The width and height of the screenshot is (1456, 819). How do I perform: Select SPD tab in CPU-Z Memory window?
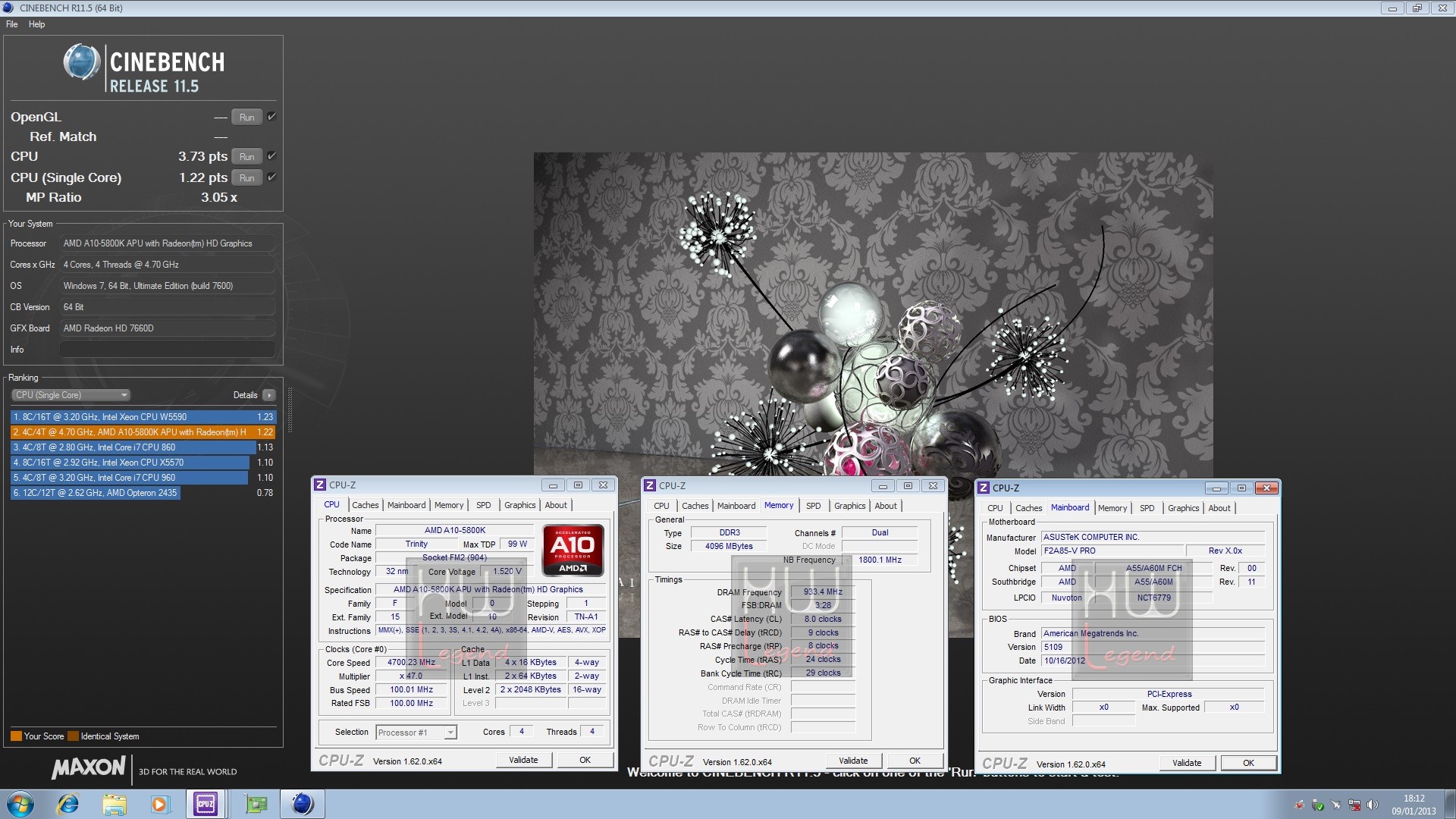tap(813, 506)
